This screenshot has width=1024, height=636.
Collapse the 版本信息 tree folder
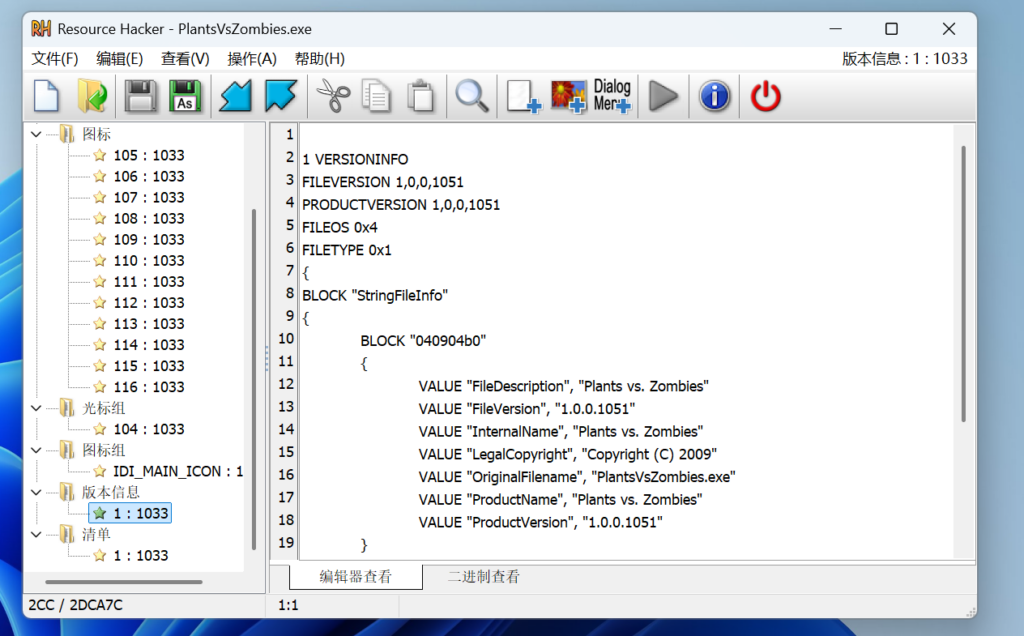click(x=37, y=492)
